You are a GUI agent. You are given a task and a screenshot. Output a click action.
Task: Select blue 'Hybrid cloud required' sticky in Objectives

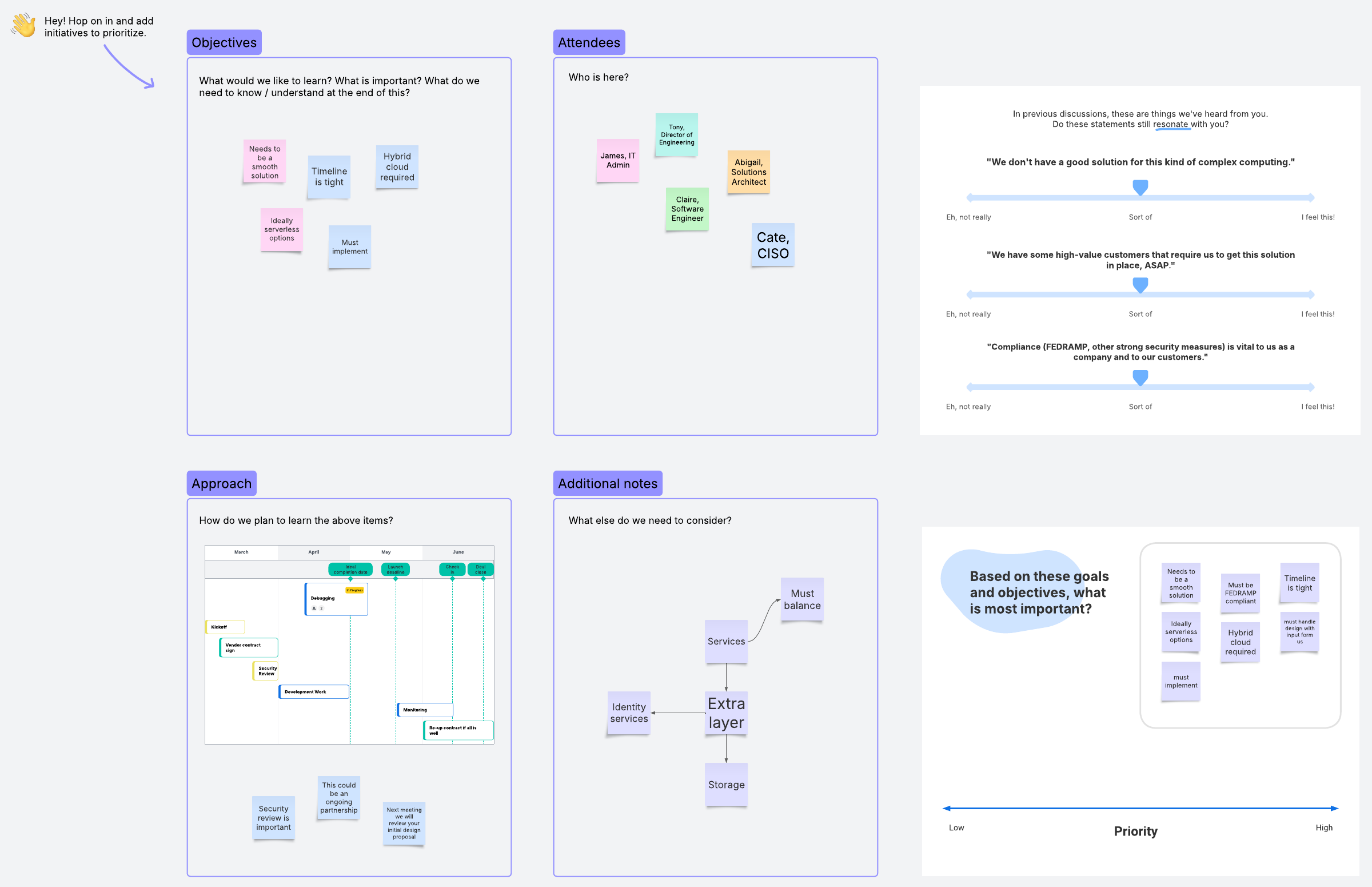397,167
